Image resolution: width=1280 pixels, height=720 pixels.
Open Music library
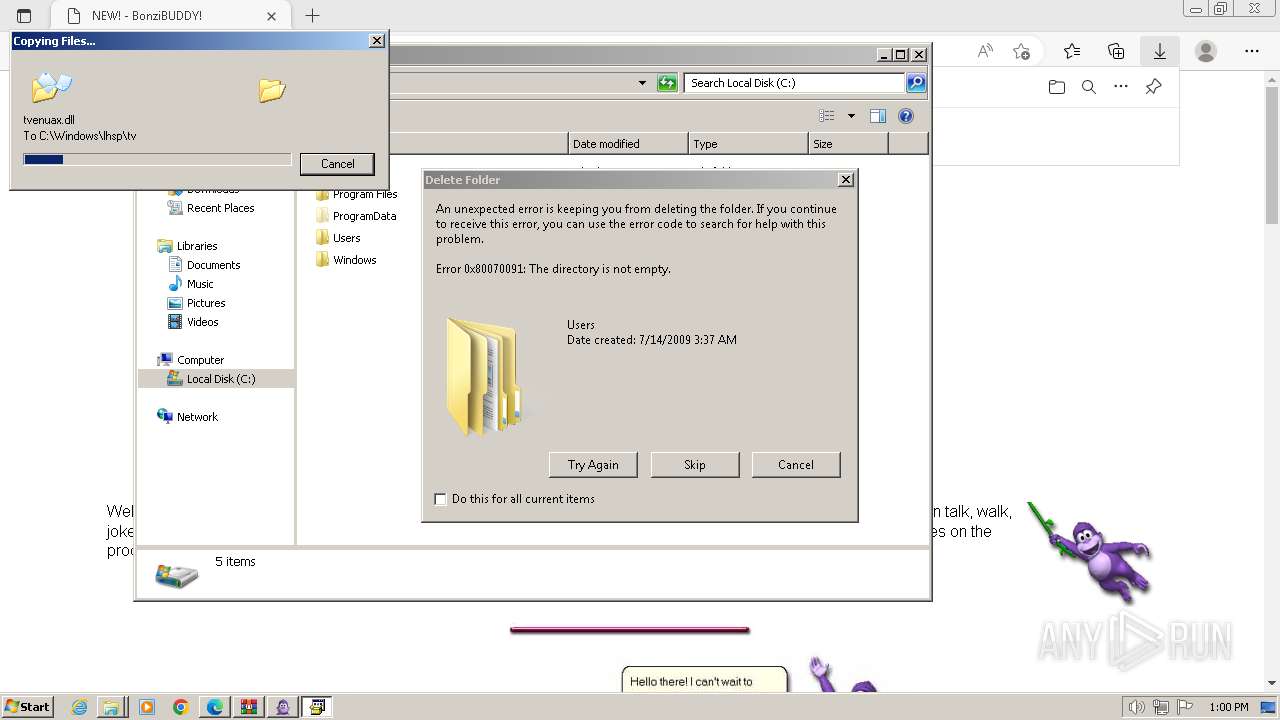(x=191, y=284)
